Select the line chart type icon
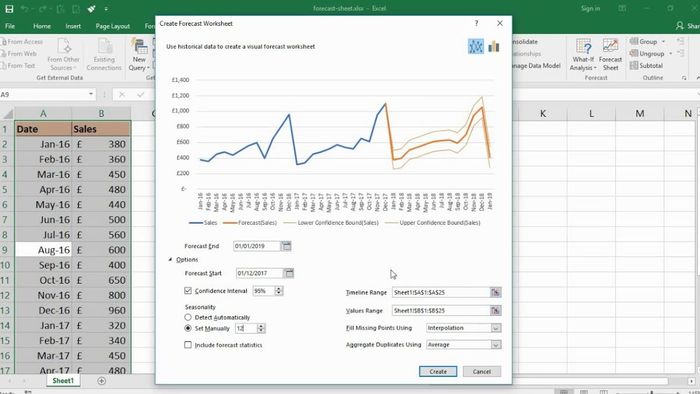 click(475, 46)
